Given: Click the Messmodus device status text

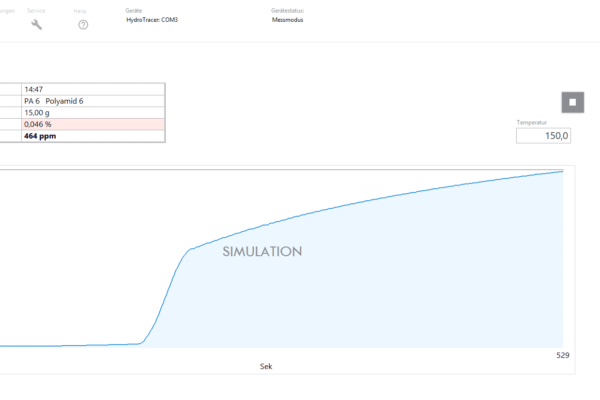Looking at the screenshot, I should coord(287,19).
